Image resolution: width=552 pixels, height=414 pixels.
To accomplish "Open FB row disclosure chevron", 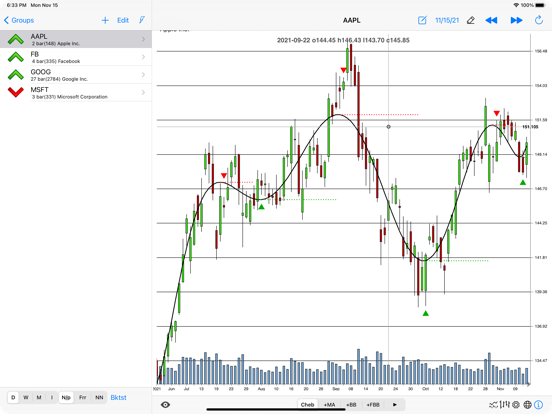I will pyautogui.click(x=143, y=57).
